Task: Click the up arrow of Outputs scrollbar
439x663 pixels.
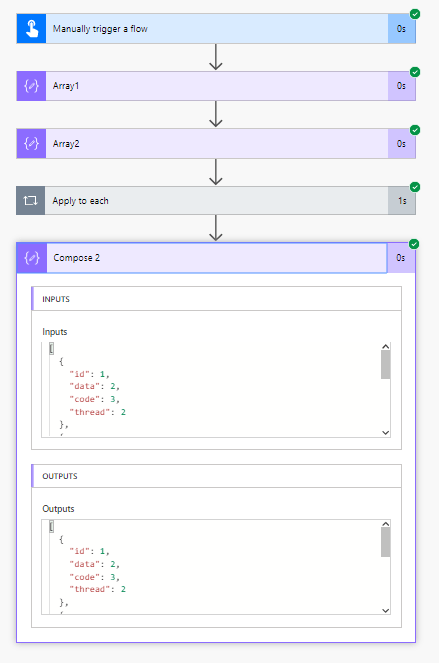Action: click(x=385, y=524)
